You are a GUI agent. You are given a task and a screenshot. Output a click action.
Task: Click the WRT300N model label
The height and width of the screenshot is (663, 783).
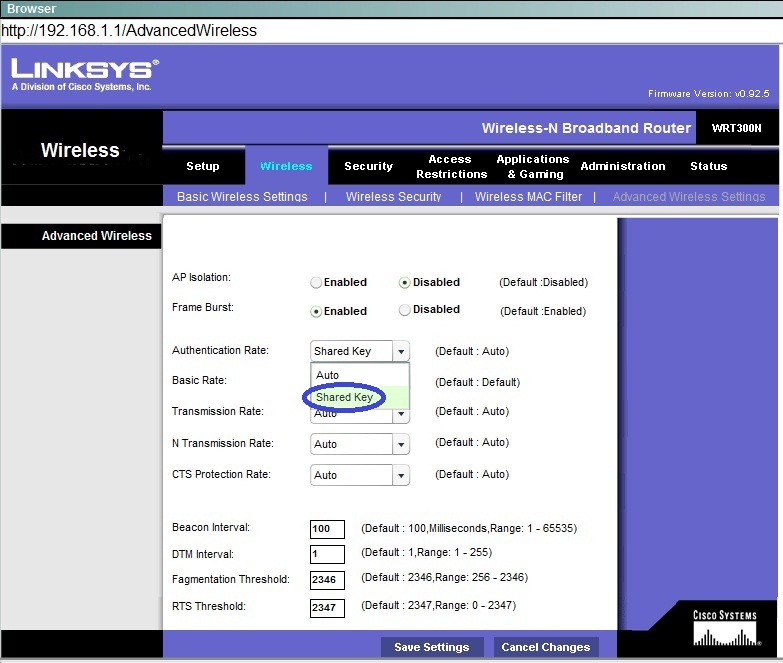[x=737, y=128]
